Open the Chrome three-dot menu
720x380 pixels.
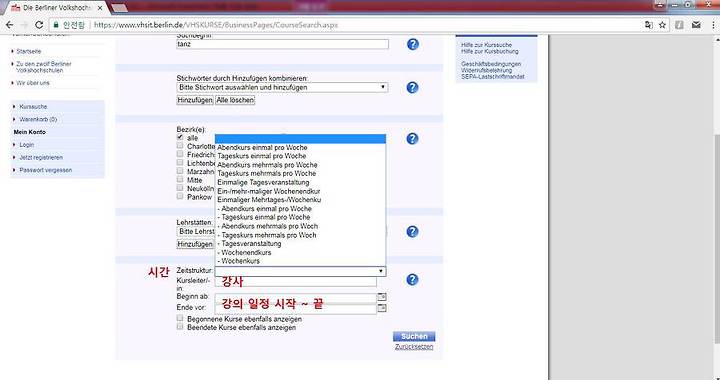pos(712,25)
